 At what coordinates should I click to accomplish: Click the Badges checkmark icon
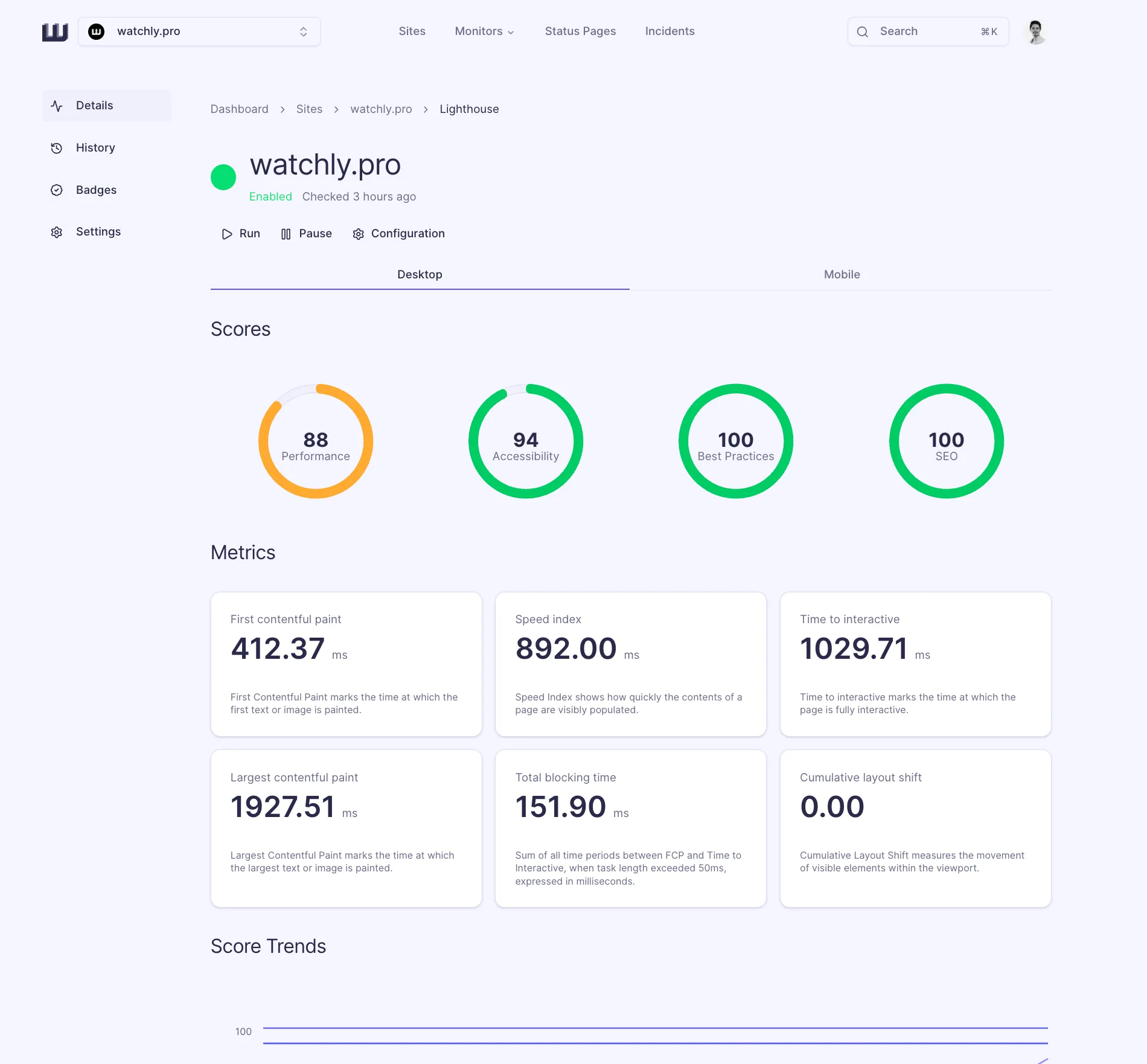pyautogui.click(x=57, y=190)
